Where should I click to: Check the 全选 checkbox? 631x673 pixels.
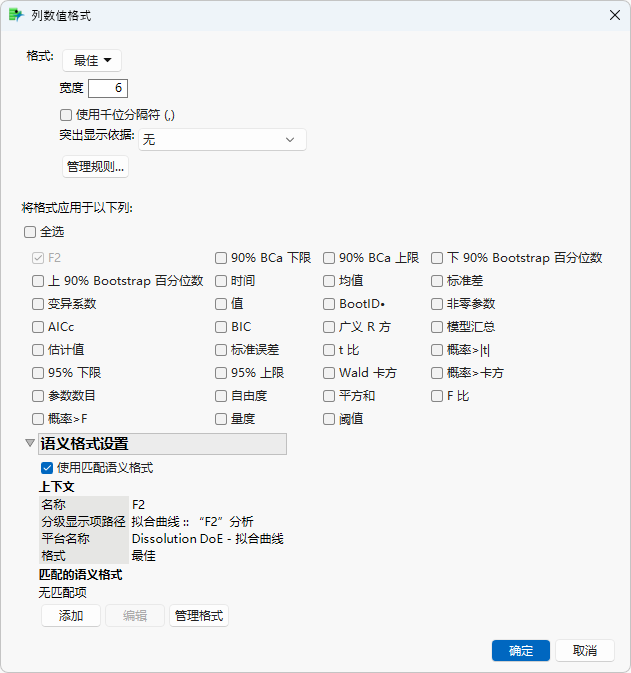coord(30,232)
